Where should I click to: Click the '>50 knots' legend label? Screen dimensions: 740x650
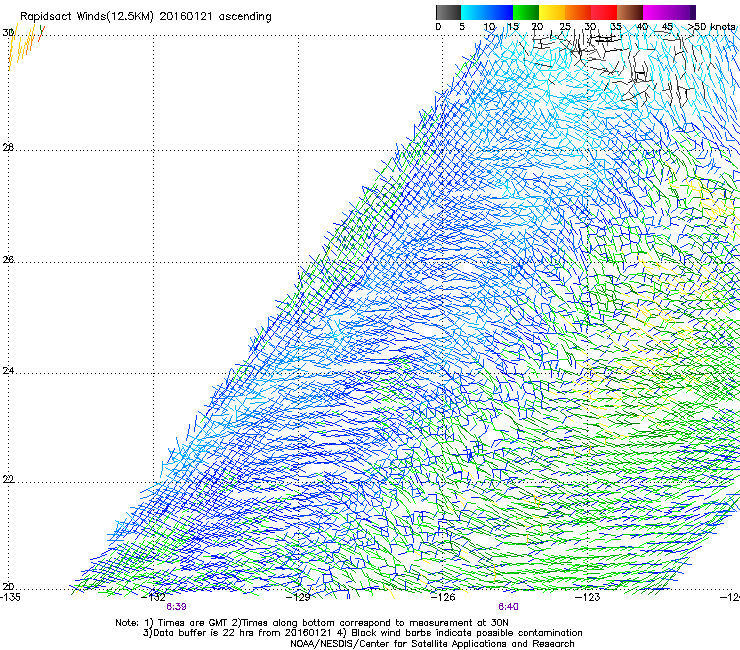711,27
